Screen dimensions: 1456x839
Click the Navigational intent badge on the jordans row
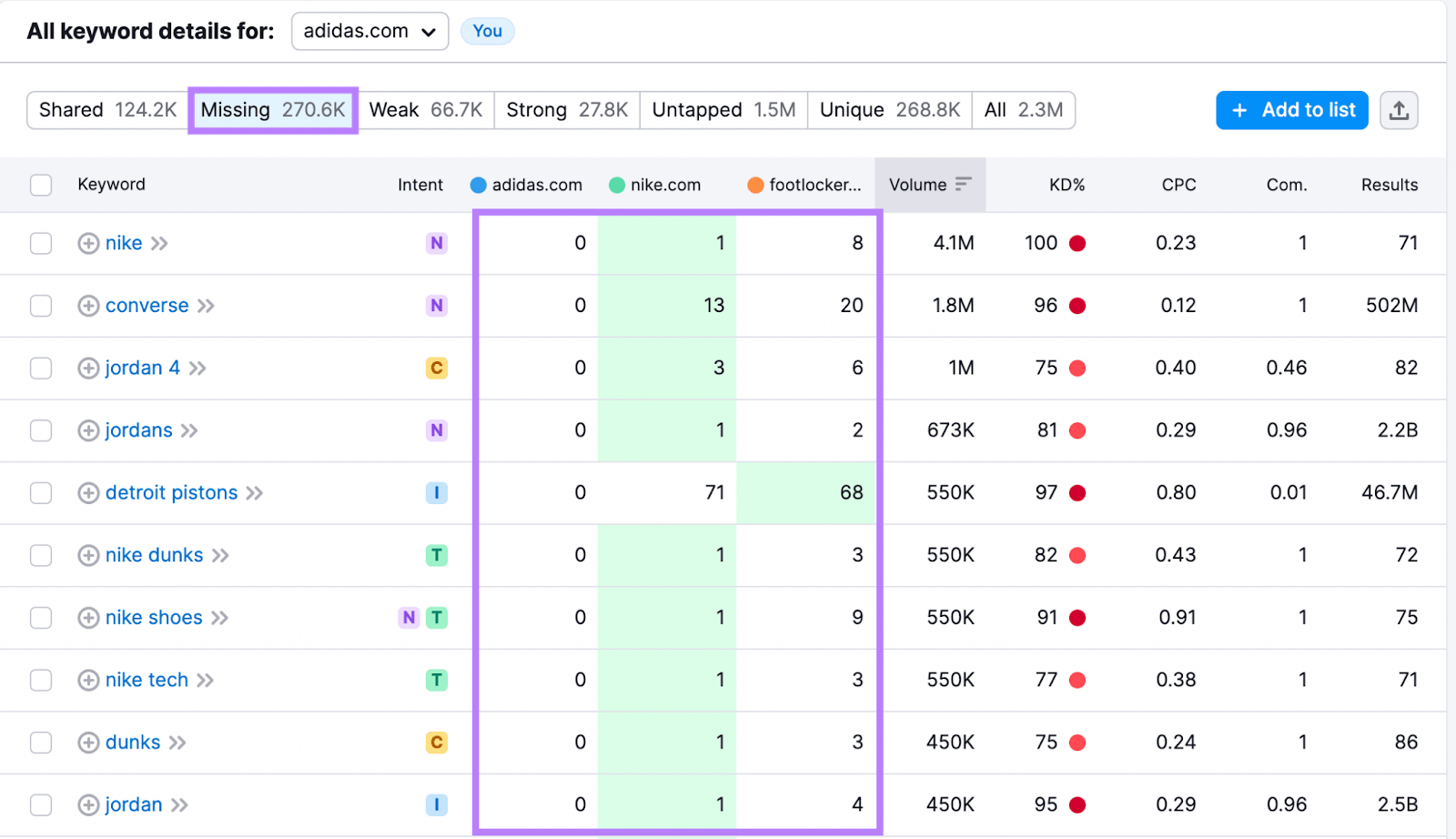(437, 430)
